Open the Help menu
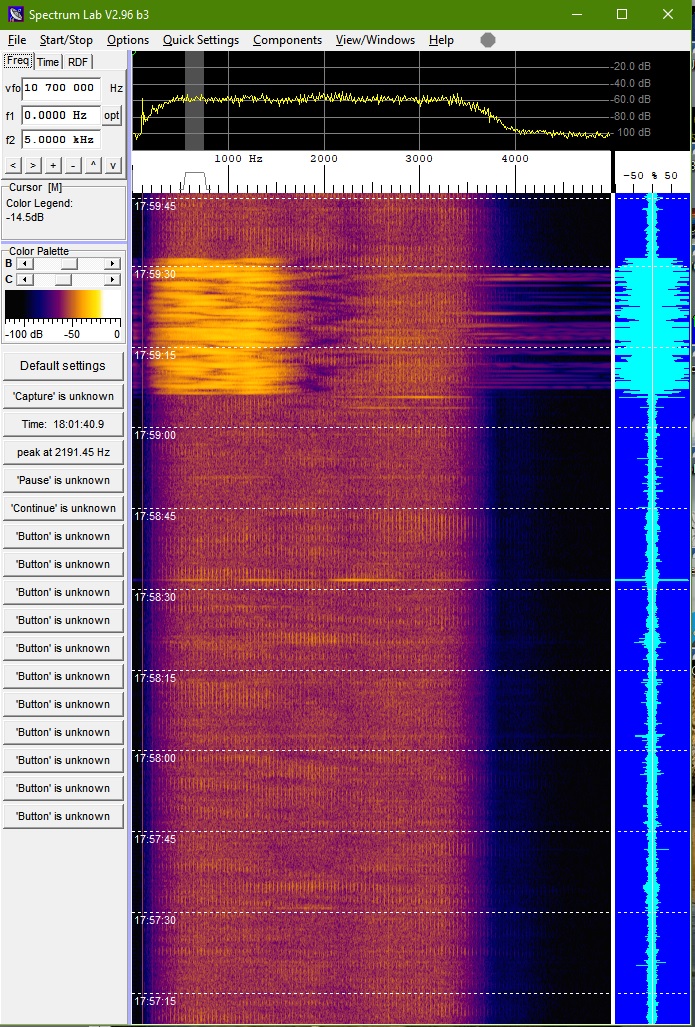 441,40
